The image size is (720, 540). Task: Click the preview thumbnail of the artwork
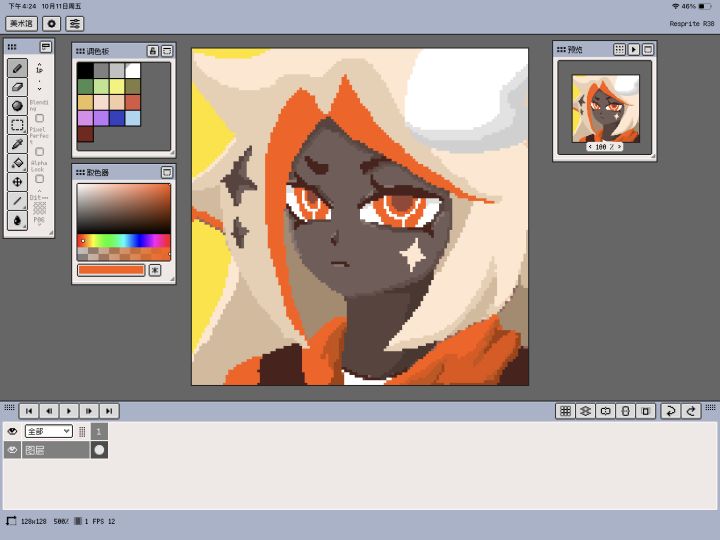point(605,109)
